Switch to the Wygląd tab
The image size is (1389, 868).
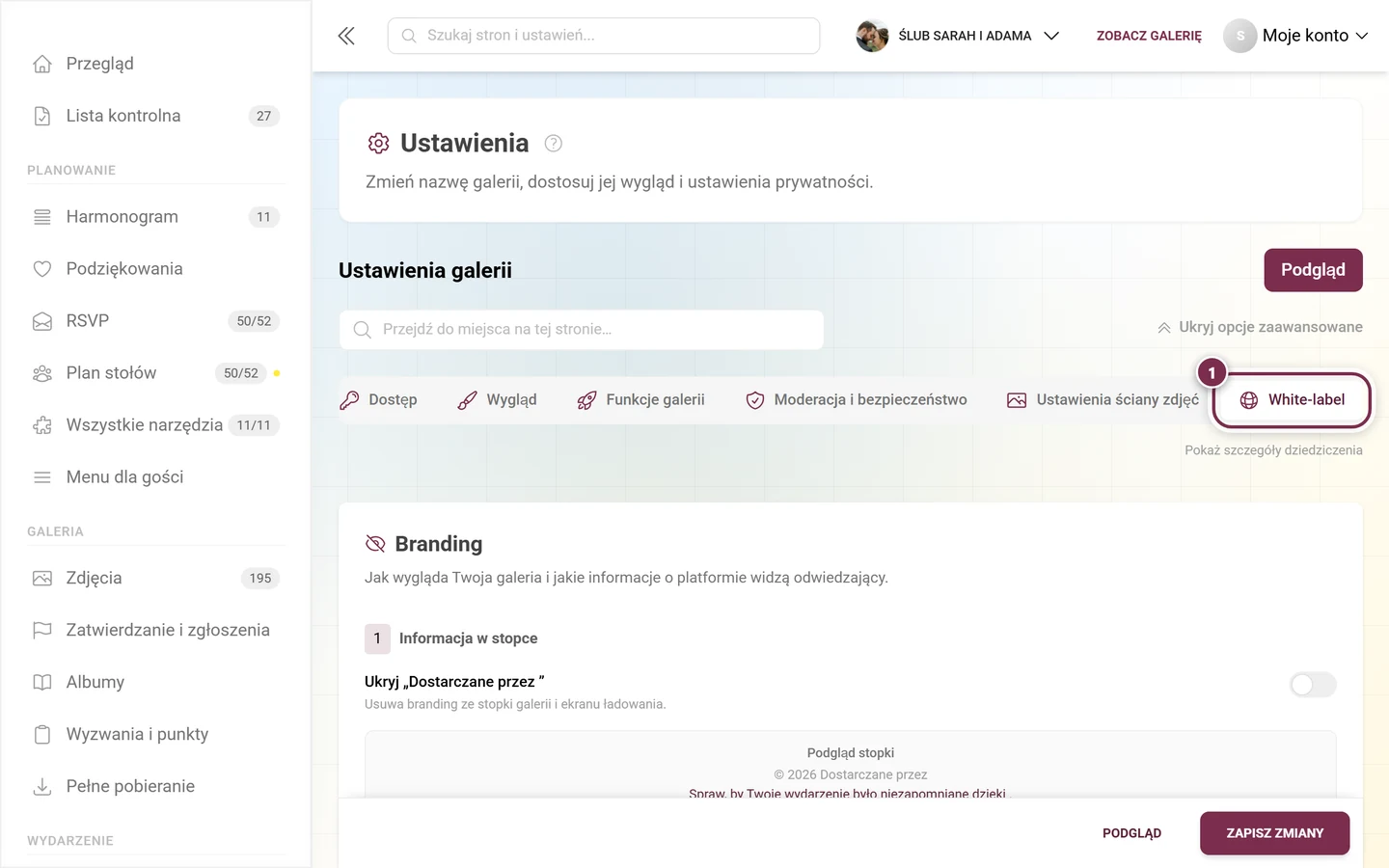(x=498, y=400)
